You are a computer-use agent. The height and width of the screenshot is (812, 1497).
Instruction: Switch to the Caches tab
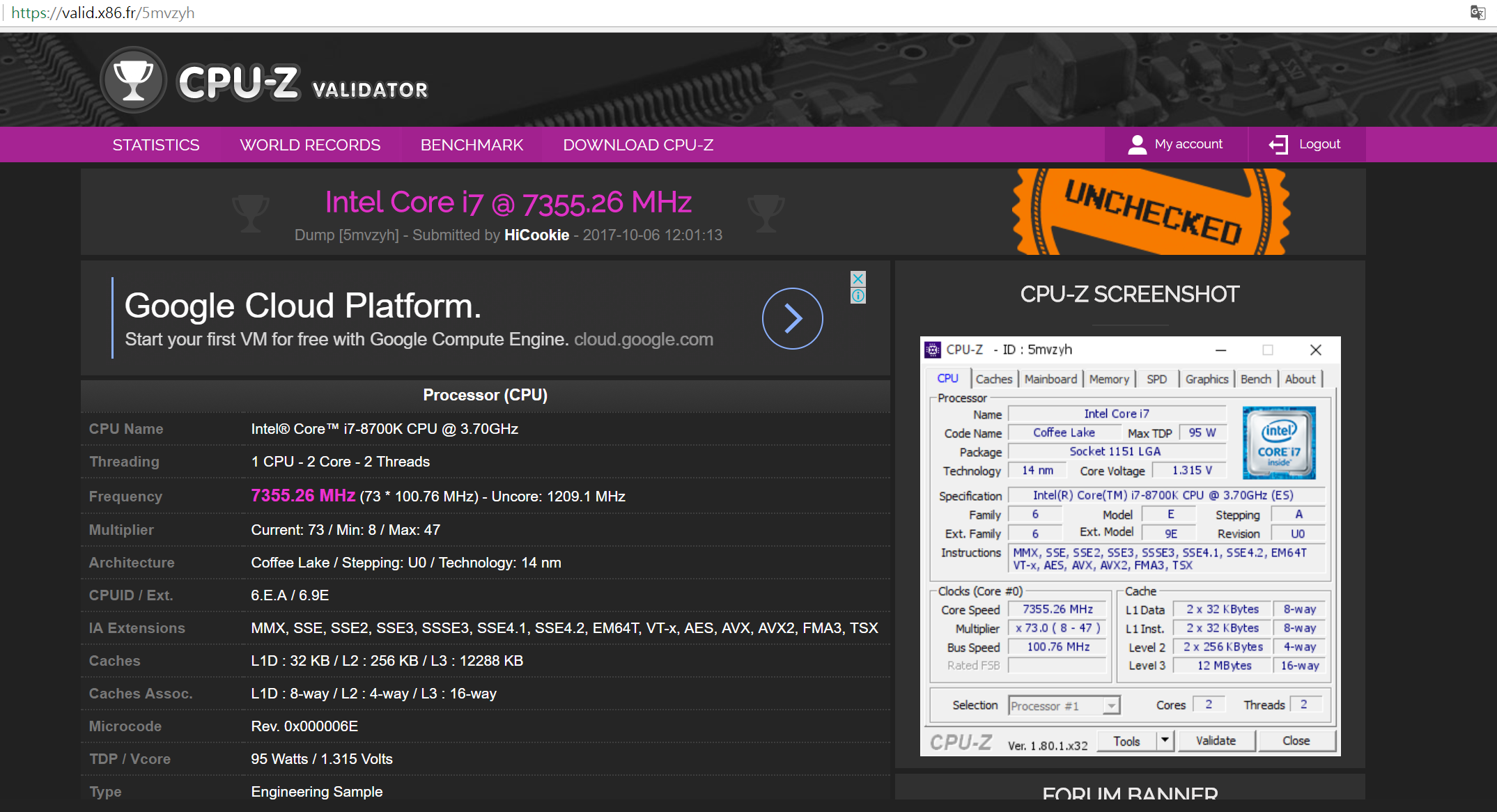tap(994, 380)
